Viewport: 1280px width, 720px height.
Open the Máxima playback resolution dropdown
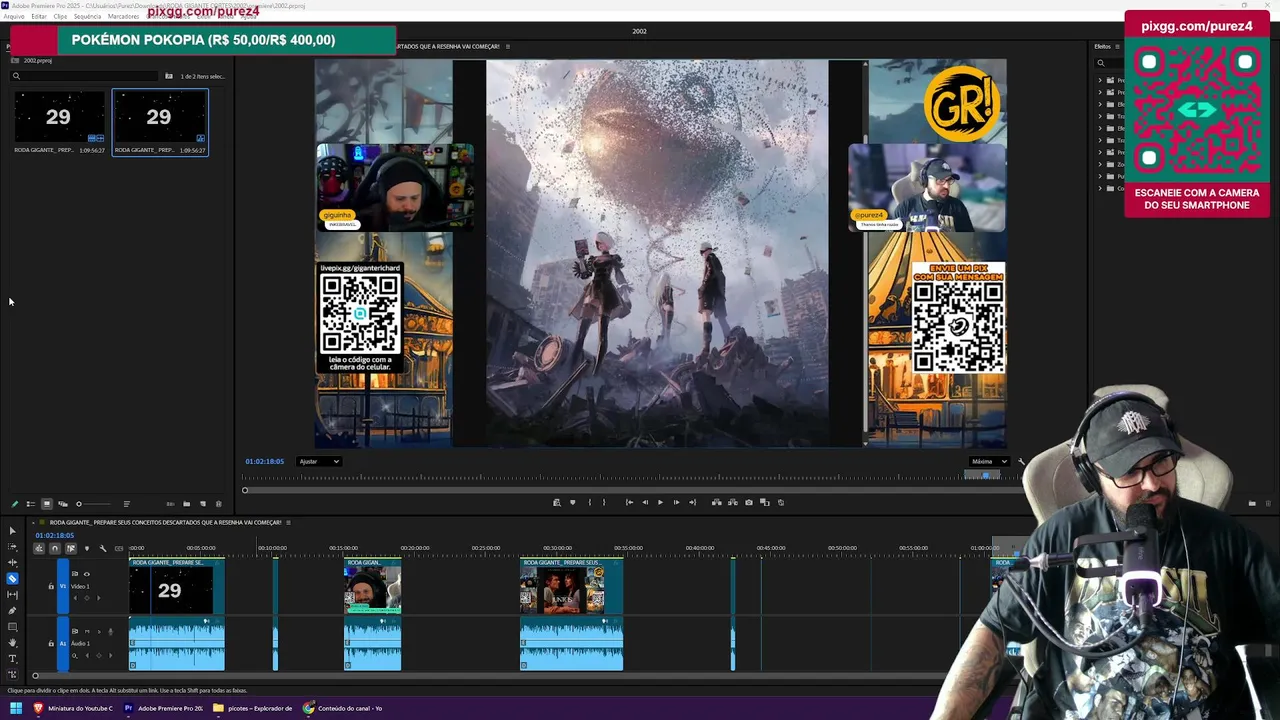tap(988, 461)
